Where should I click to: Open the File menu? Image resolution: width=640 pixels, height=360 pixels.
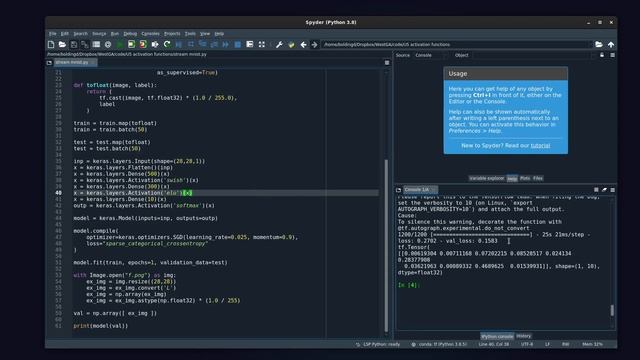(53, 33)
